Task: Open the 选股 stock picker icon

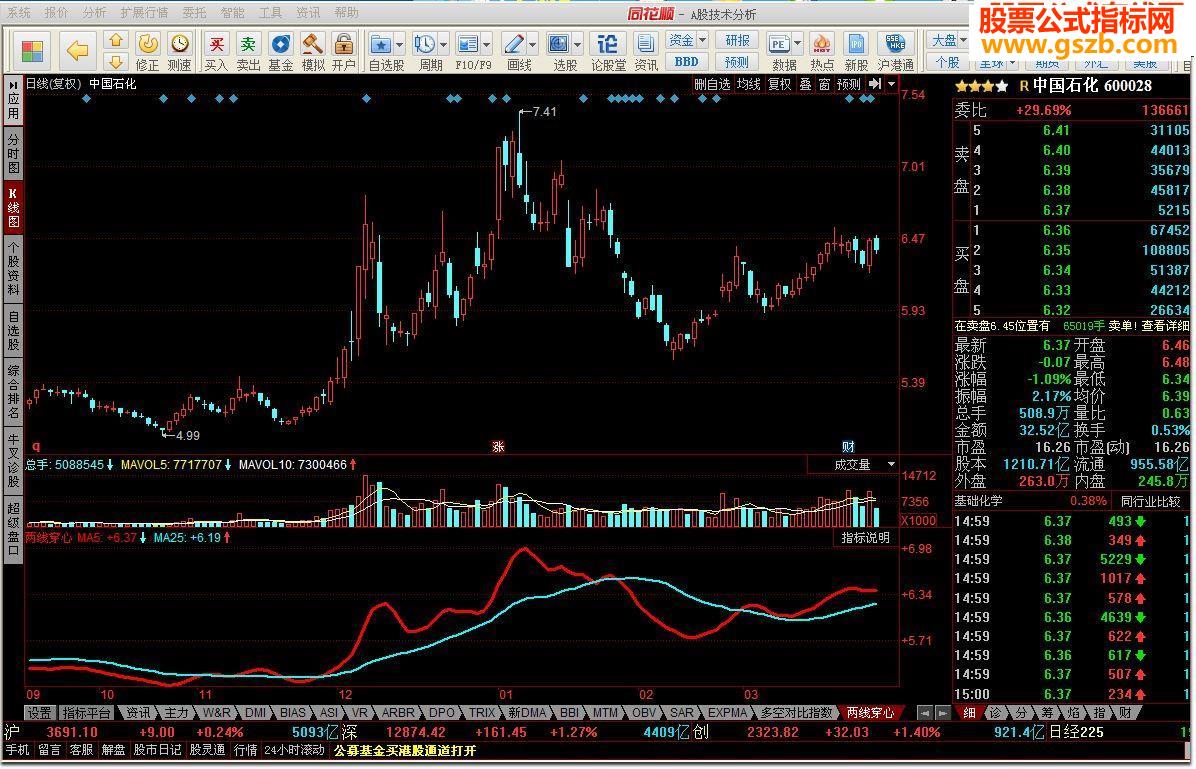Action: [559, 44]
